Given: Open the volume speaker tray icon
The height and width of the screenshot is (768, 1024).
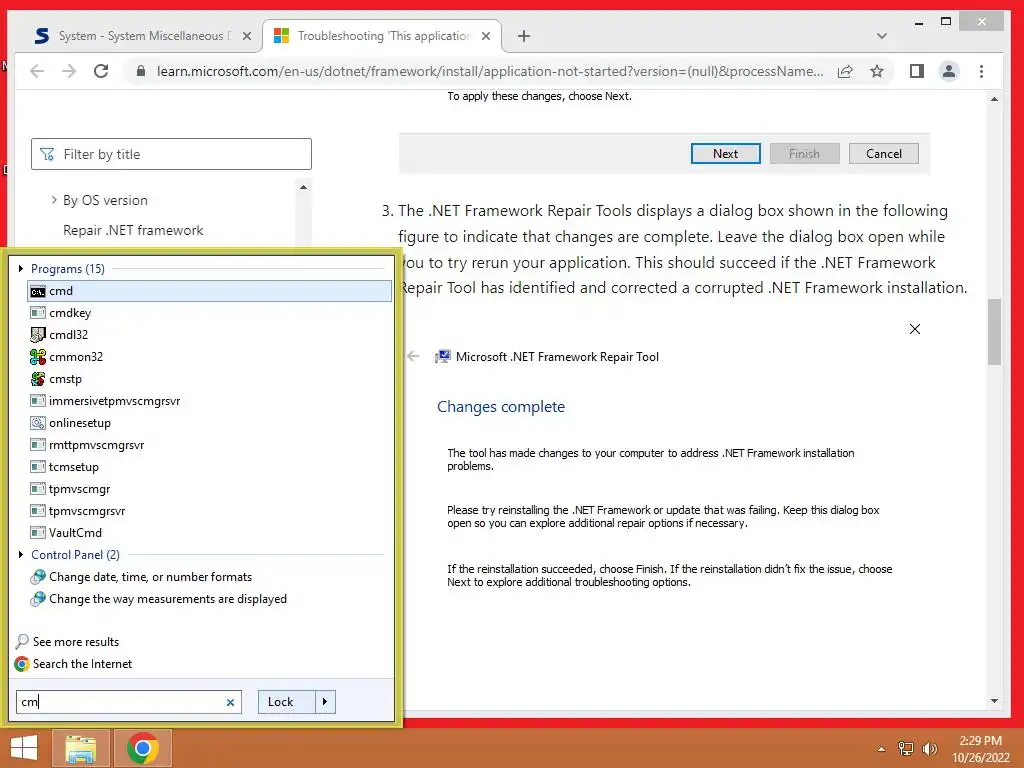Looking at the screenshot, I should [929, 749].
